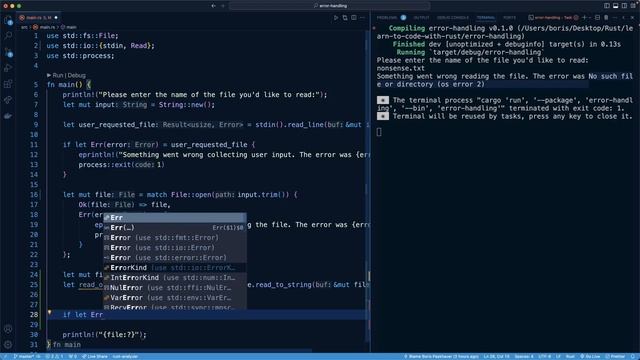Screen dimensions: 640x360
Task: Open the Live Share view in activity bar
Action: (8, 100)
